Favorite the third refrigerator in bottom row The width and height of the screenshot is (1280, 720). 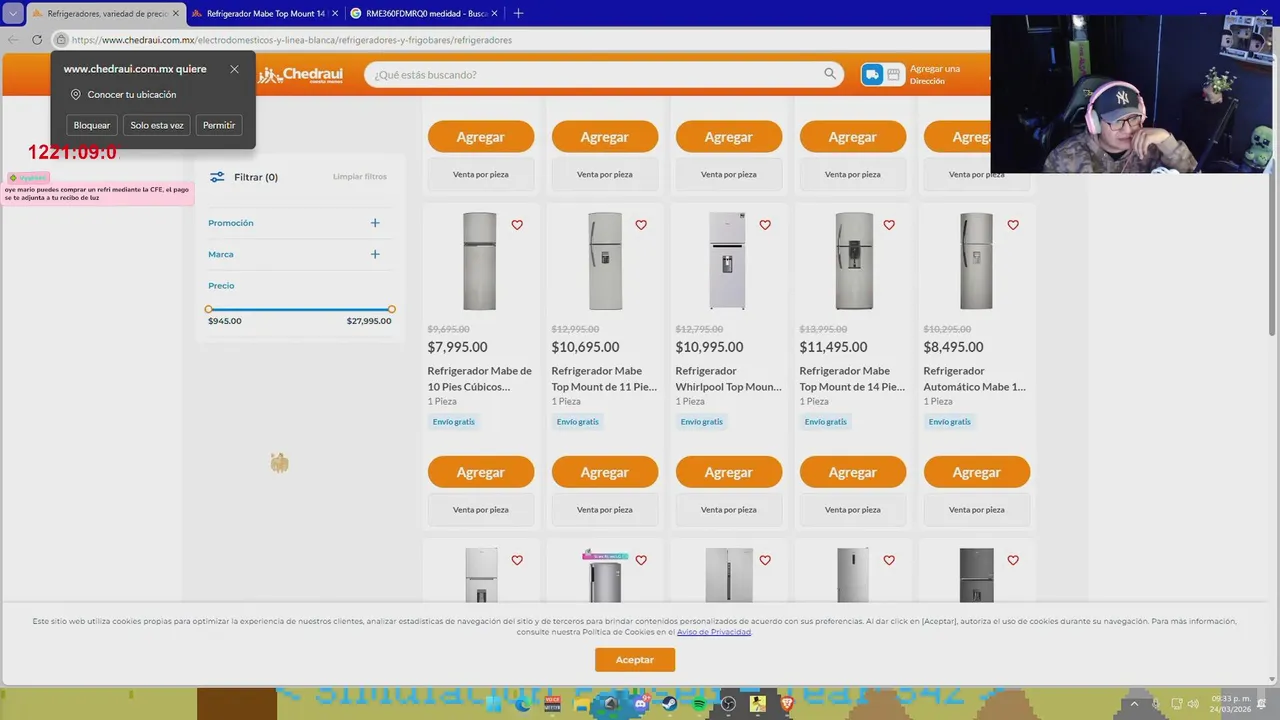(765, 561)
